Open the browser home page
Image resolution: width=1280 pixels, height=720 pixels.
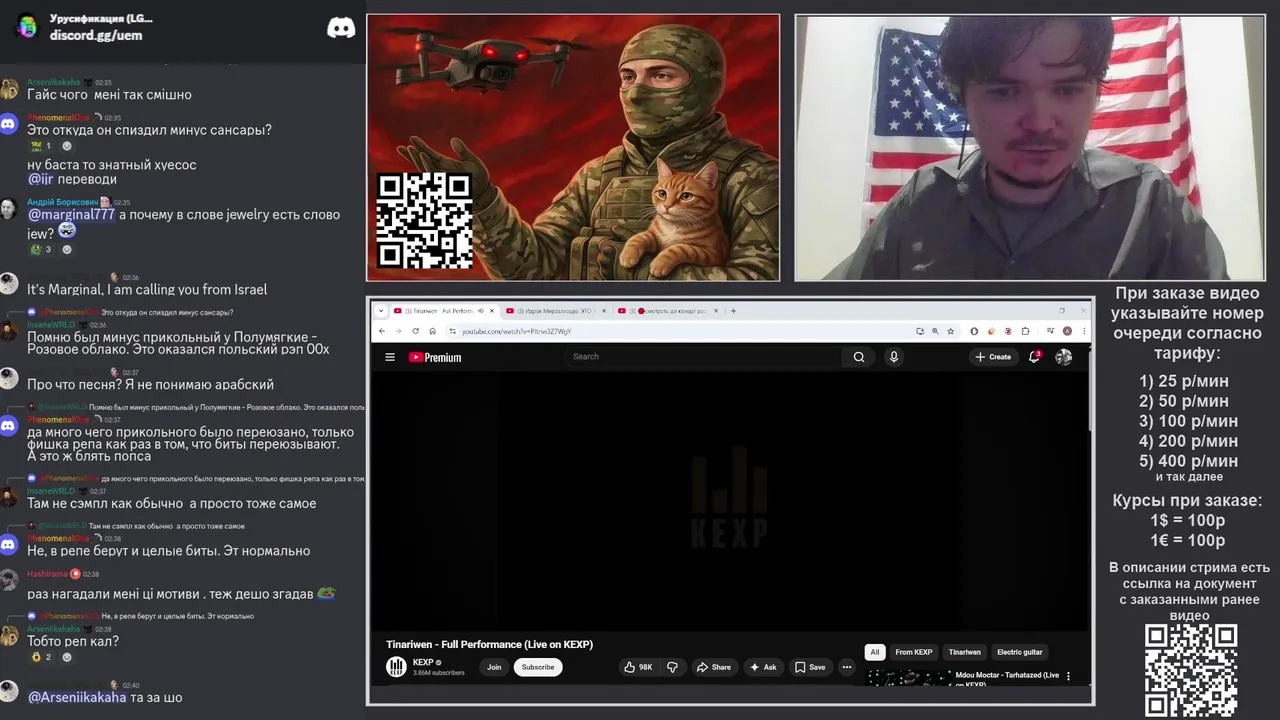(x=432, y=331)
